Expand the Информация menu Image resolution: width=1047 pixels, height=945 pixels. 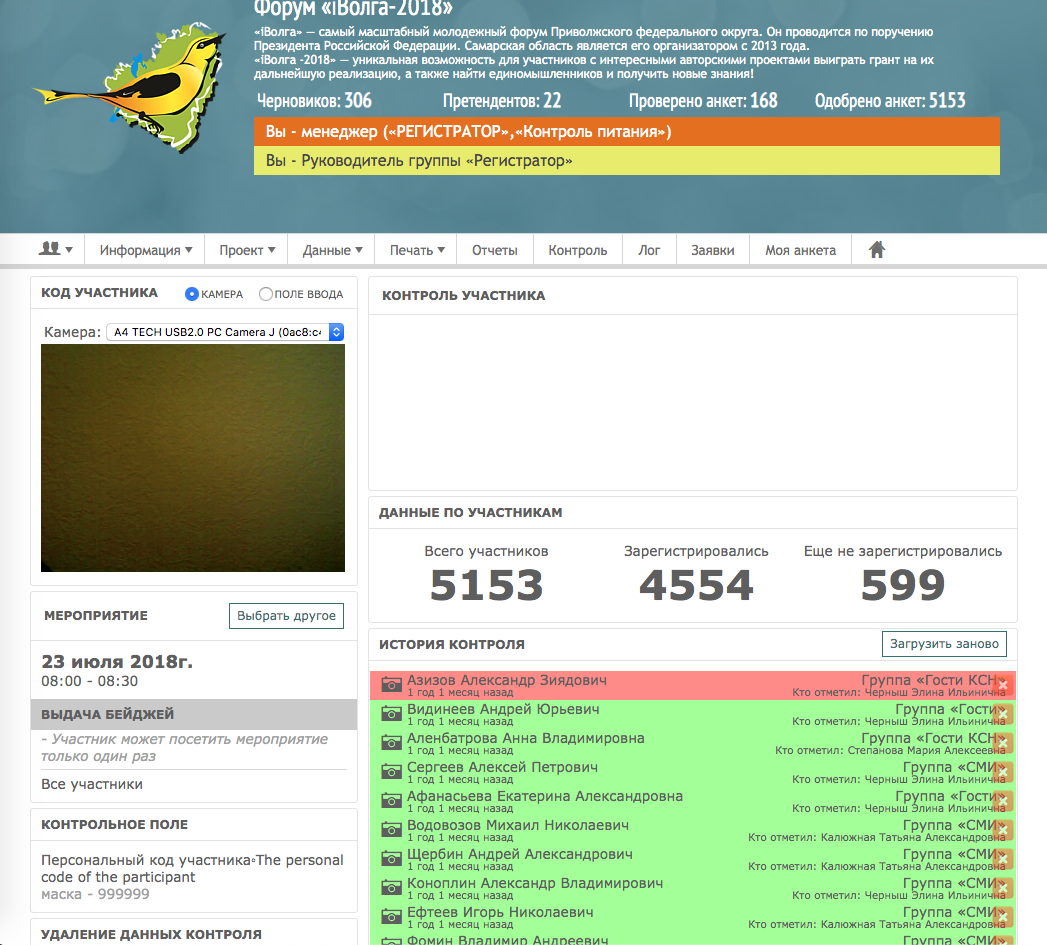(x=145, y=250)
